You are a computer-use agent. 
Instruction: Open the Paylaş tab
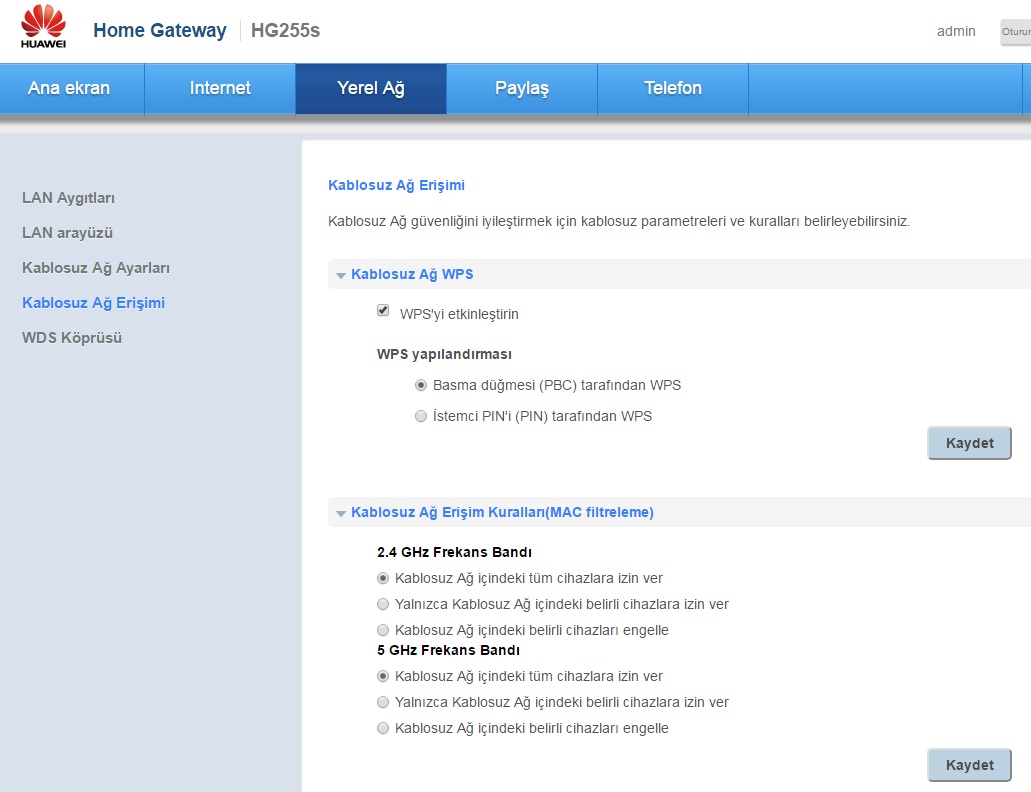[522, 88]
